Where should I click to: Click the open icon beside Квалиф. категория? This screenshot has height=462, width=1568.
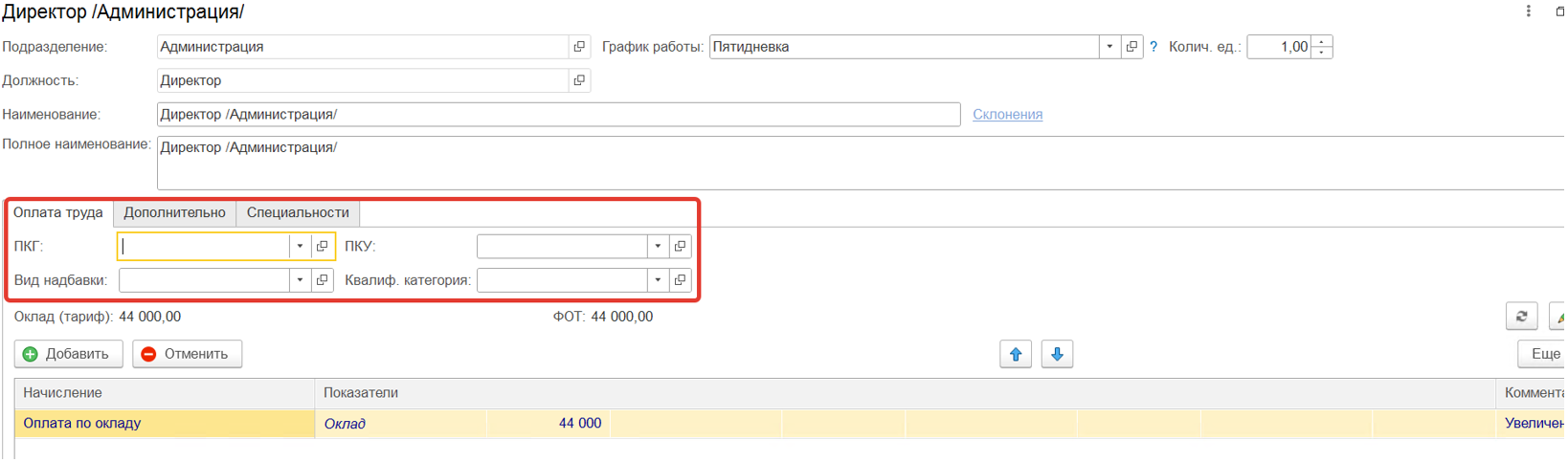(680, 280)
